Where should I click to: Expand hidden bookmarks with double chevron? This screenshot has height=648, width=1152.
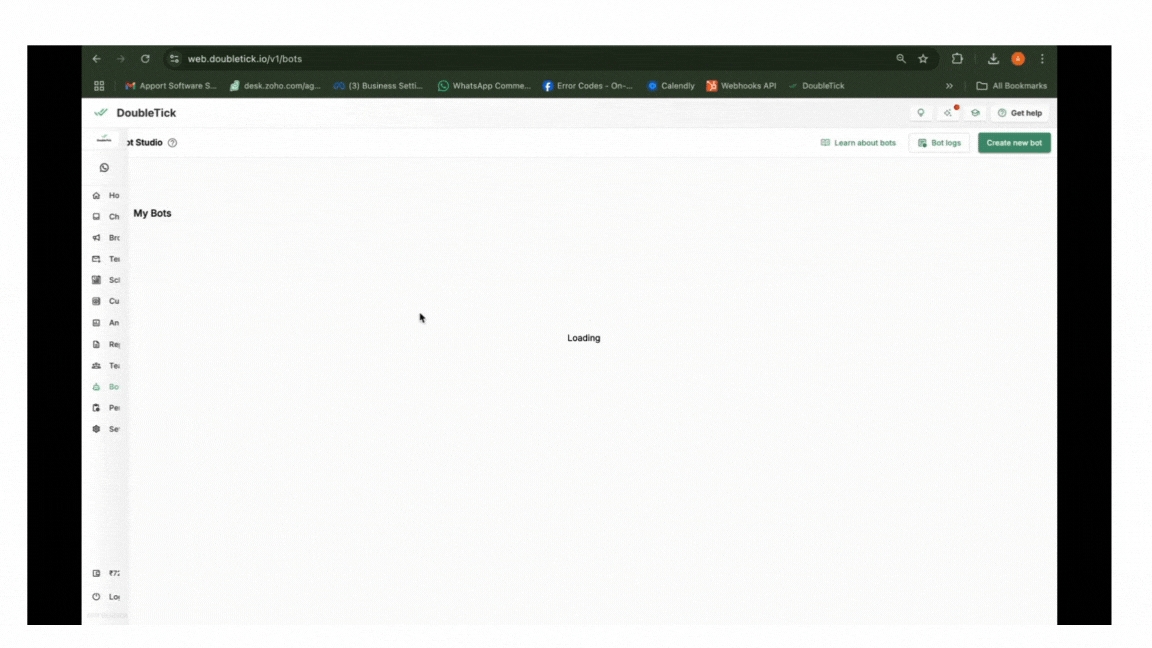(x=949, y=86)
